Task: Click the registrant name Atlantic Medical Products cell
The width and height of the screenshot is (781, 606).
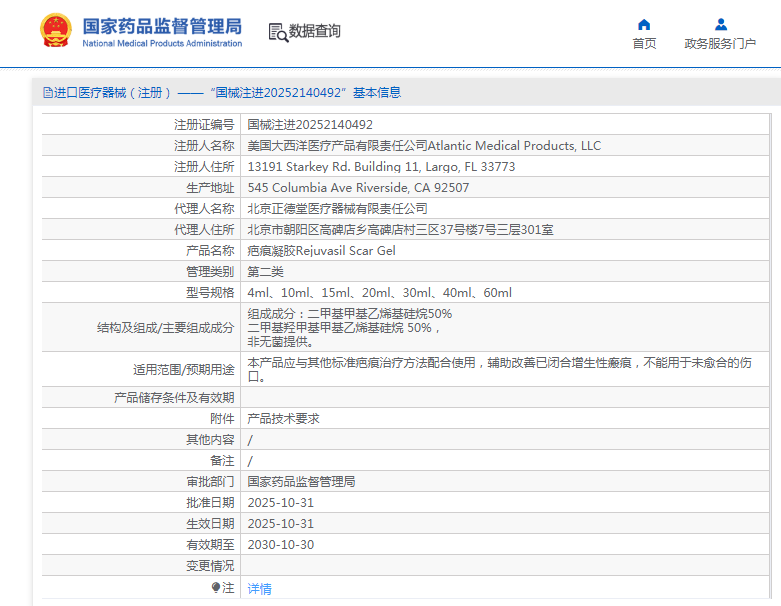Action: [424, 146]
